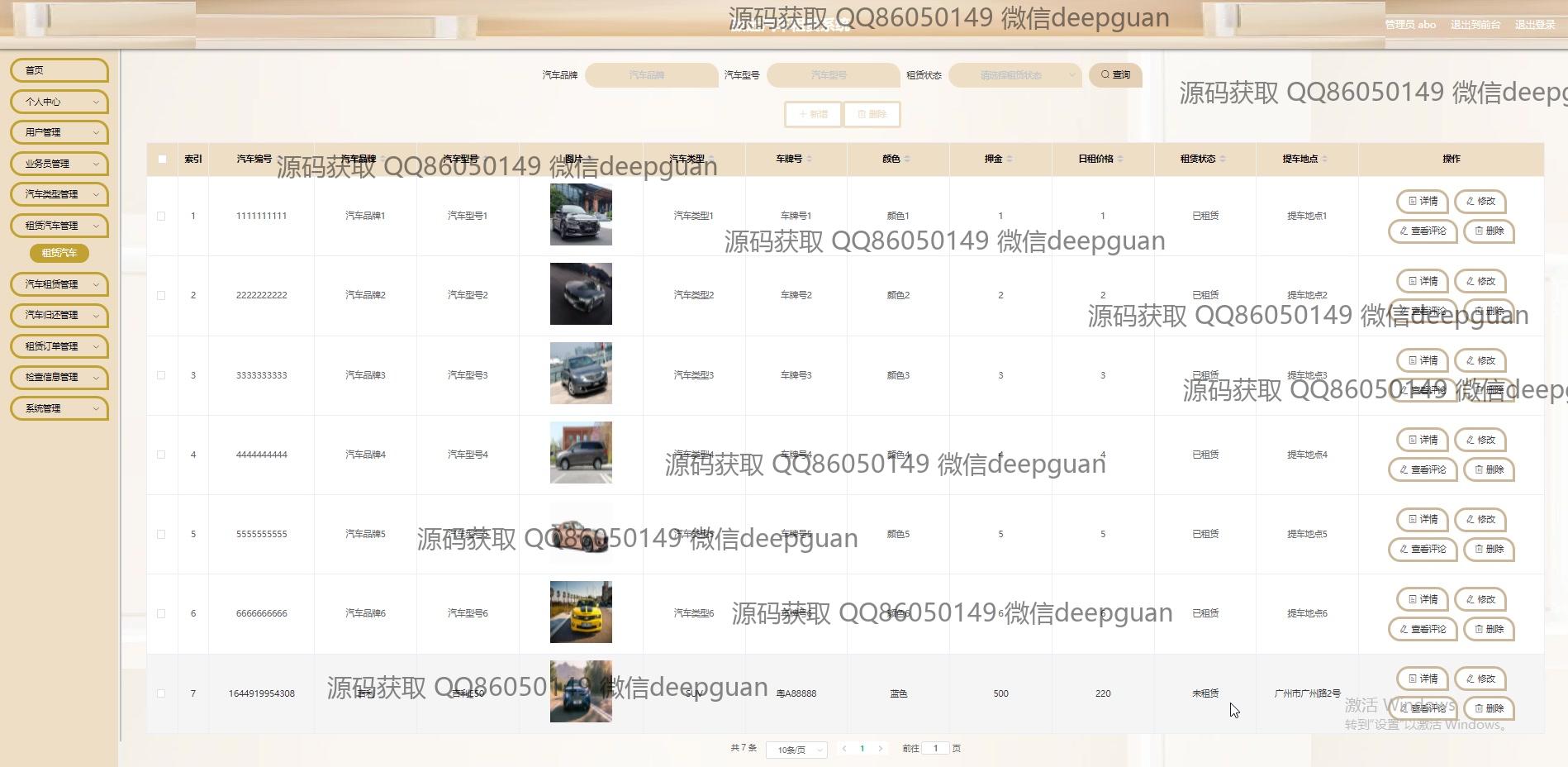1568x767 pixels.
Task: Click the 新增 add button
Action: (x=813, y=114)
